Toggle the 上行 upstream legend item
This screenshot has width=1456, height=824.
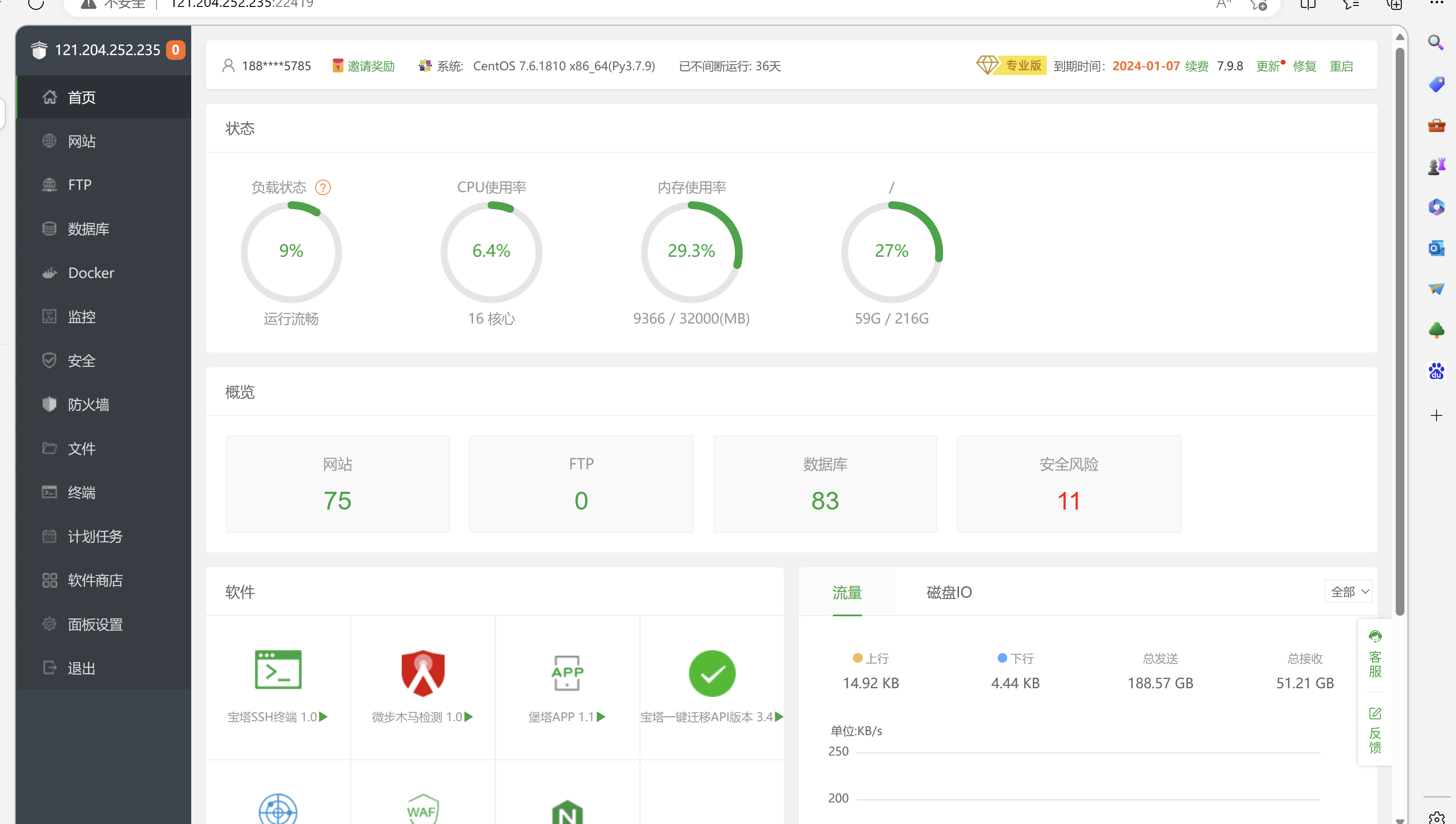(871, 658)
